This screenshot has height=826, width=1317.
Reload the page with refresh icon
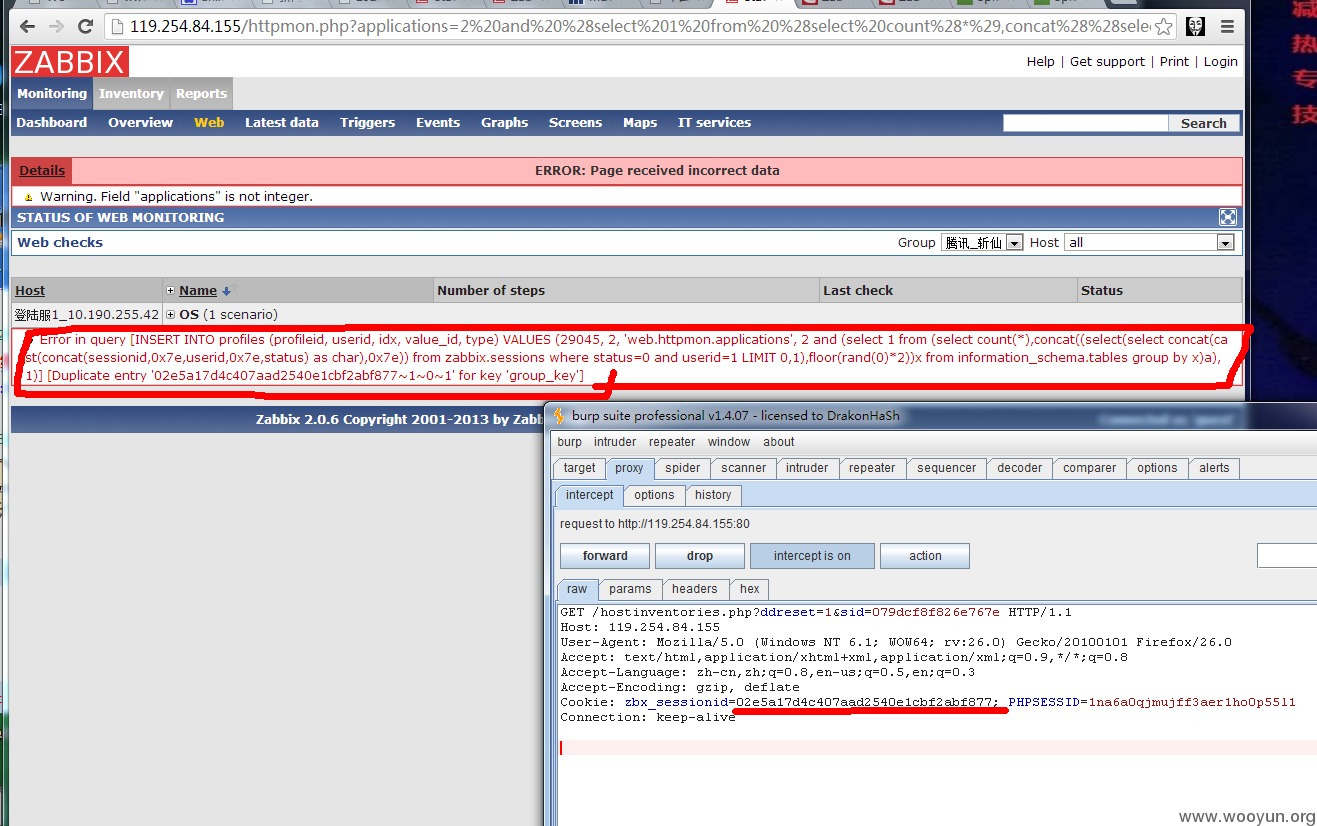(x=85, y=27)
